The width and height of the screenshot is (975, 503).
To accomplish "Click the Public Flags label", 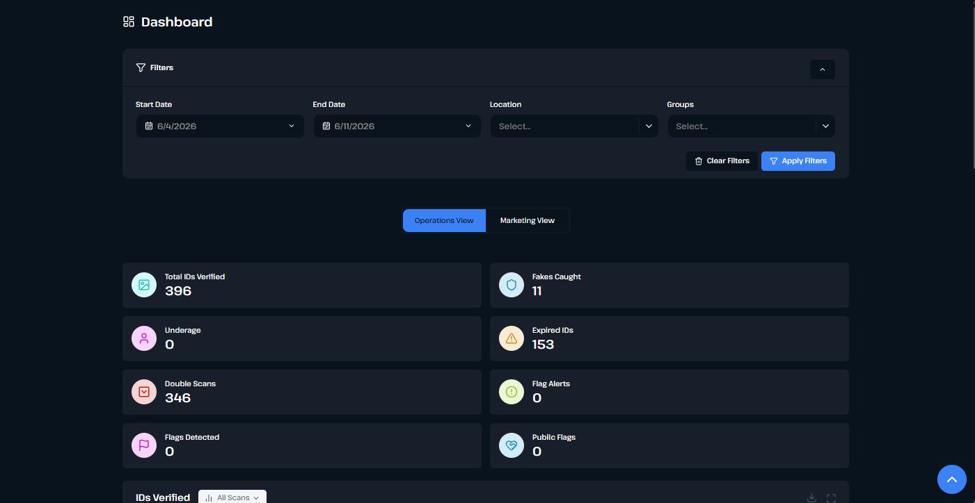I will click(x=554, y=437).
